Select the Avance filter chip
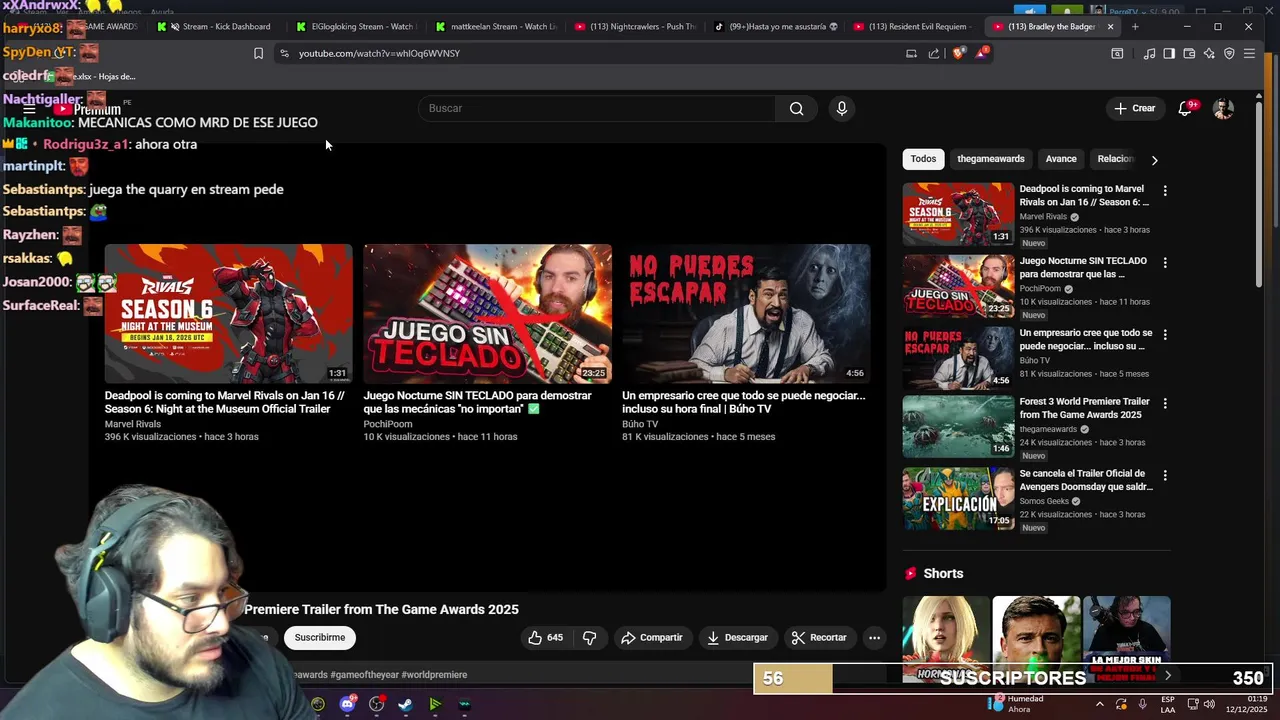Image resolution: width=1280 pixels, height=720 pixels. [x=1061, y=159]
